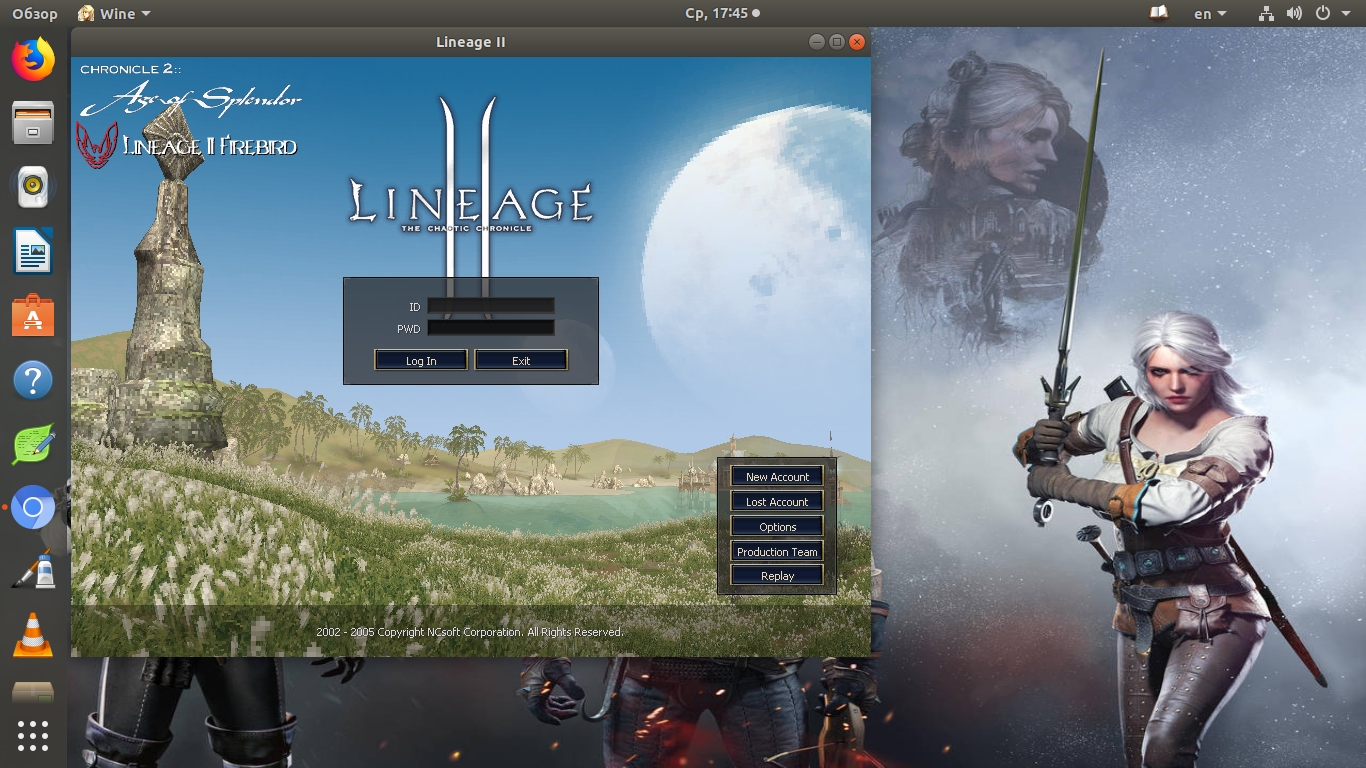Launch Firefox from the dock
Screen dimensions: 1366x768
click(33, 60)
